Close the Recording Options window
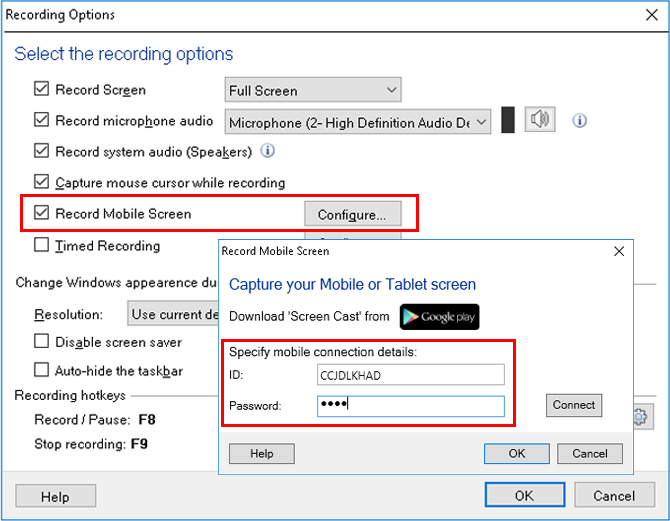Viewport: 670px width, 521px height. tap(652, 15)
